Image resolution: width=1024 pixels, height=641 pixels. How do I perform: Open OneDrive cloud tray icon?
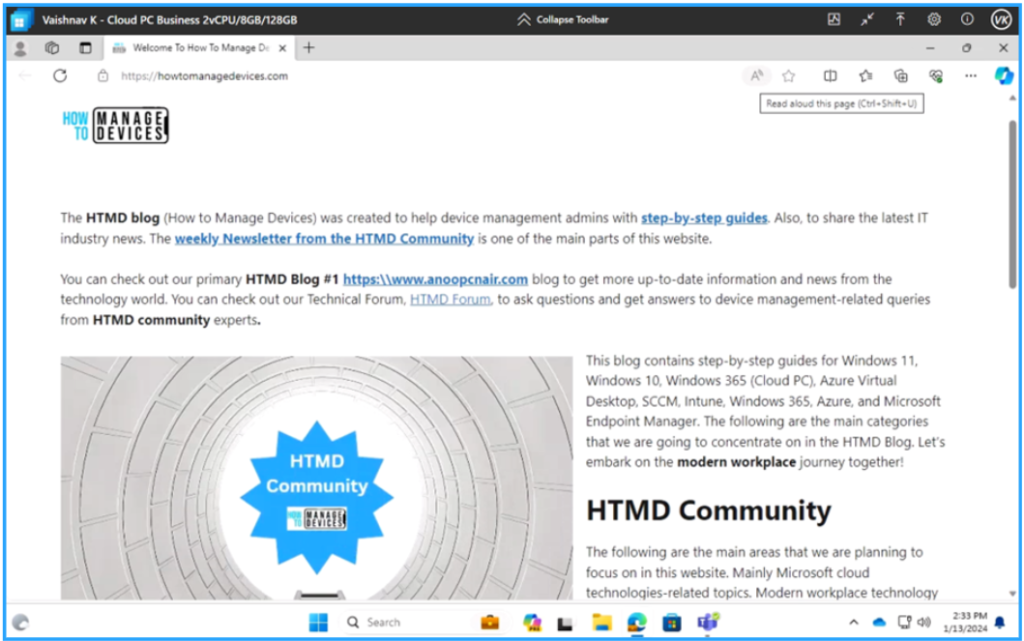pyautogui.click(x=879, y=622)
